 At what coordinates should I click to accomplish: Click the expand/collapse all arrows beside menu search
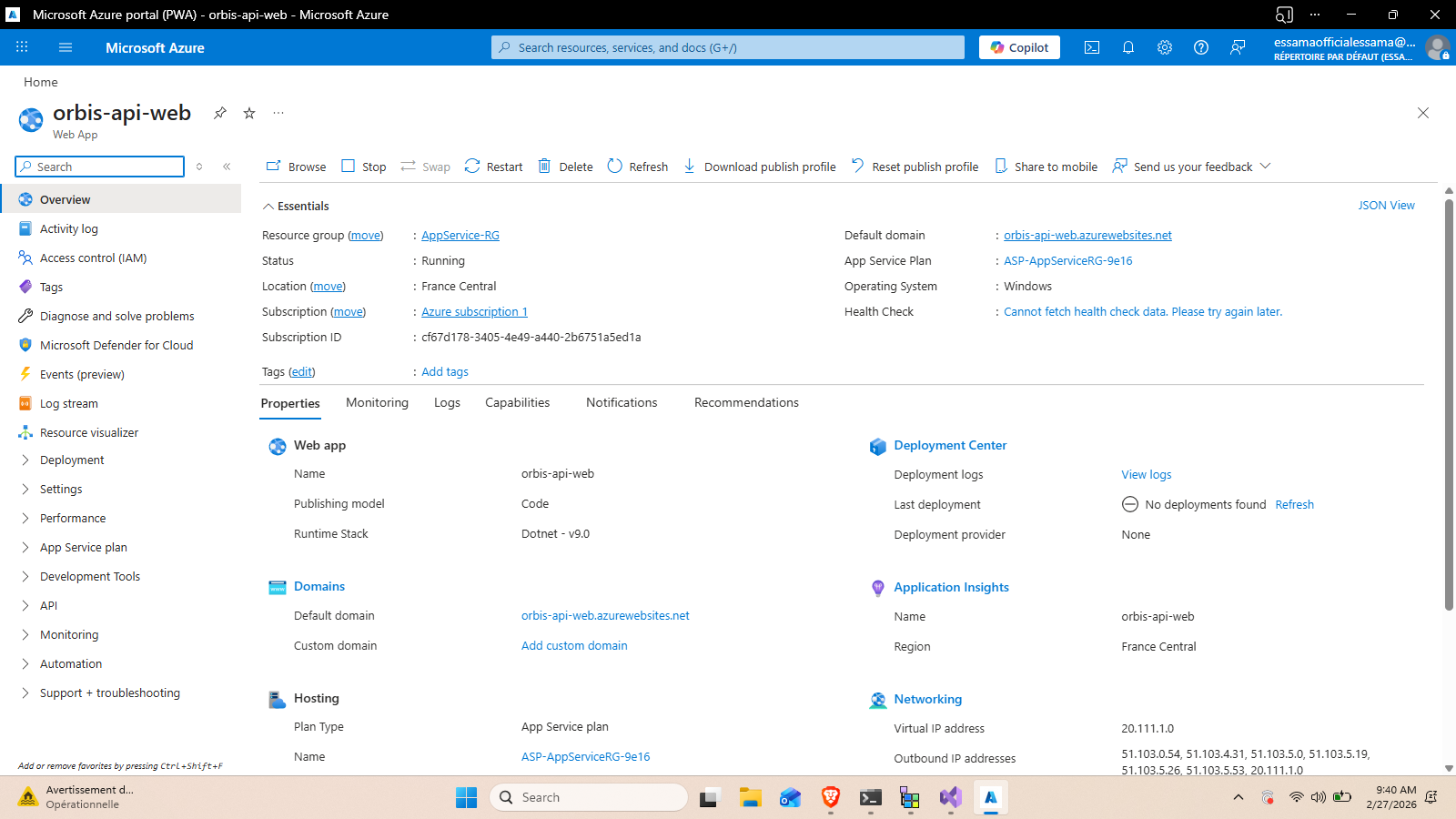point(199,167)
